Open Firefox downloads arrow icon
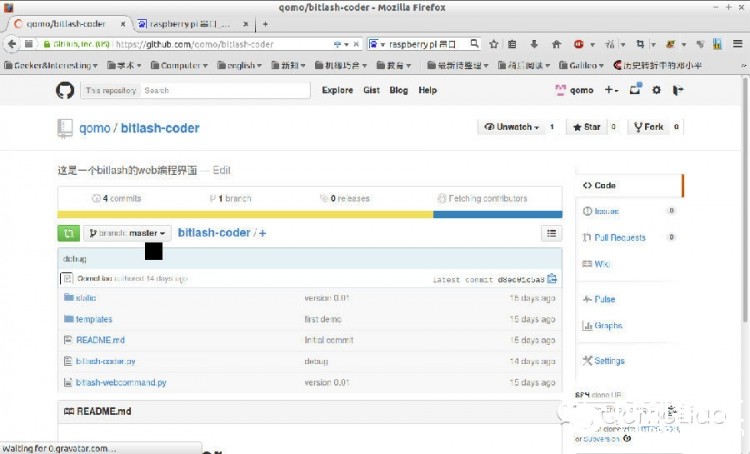 [534, 44]
